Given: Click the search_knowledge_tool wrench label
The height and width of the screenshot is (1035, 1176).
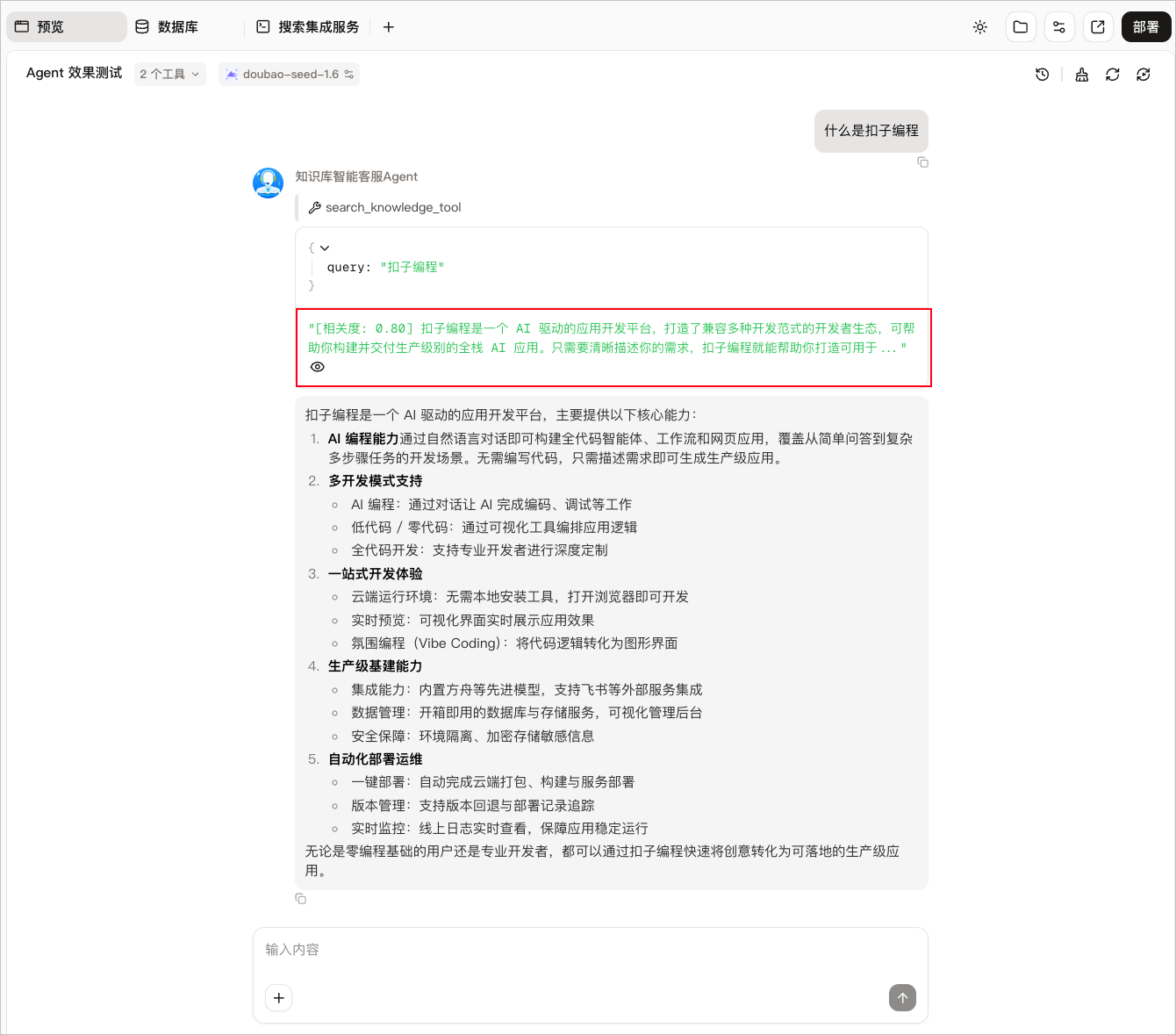Looking at the screenshot, I should point(384,208).
